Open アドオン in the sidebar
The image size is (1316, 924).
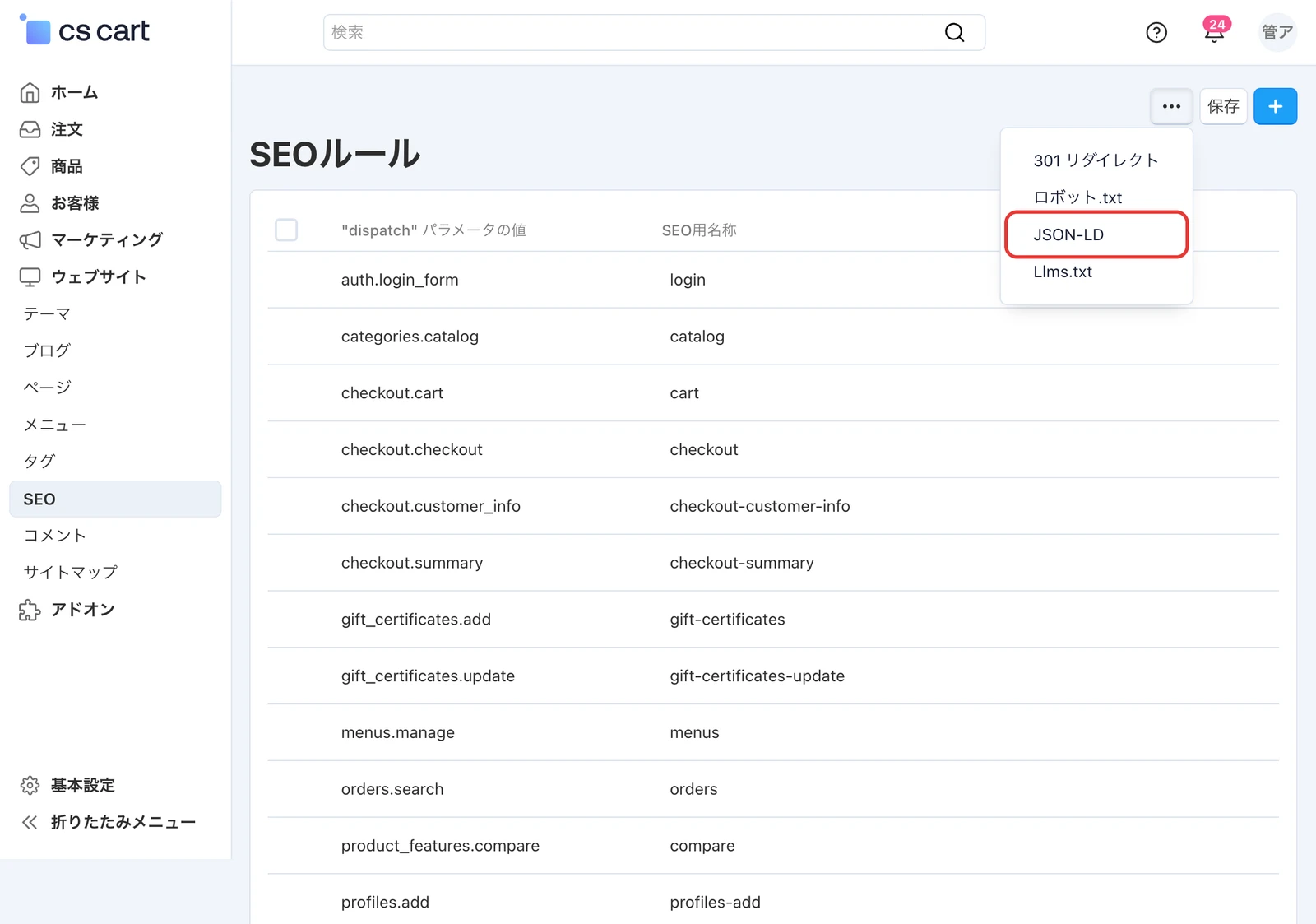[x=82, y=610]
